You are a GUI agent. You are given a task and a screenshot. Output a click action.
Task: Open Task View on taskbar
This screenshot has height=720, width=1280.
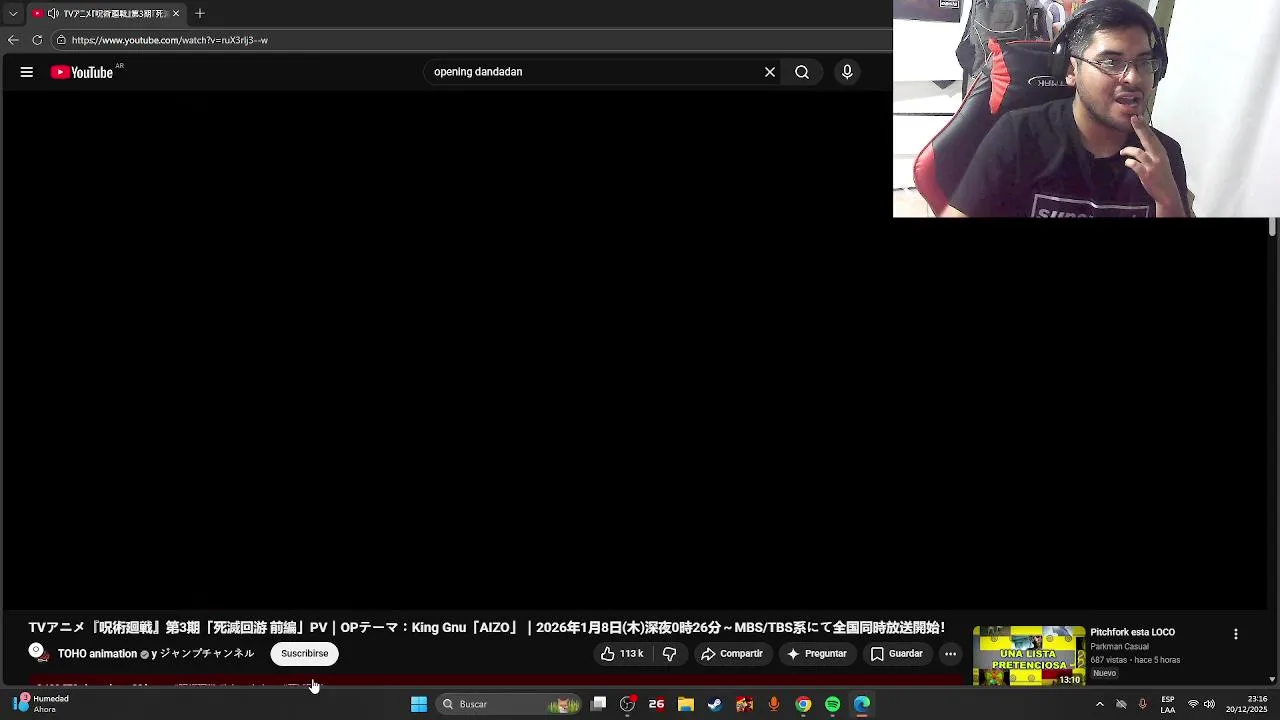pyautogui.click(x=598, y=704)
